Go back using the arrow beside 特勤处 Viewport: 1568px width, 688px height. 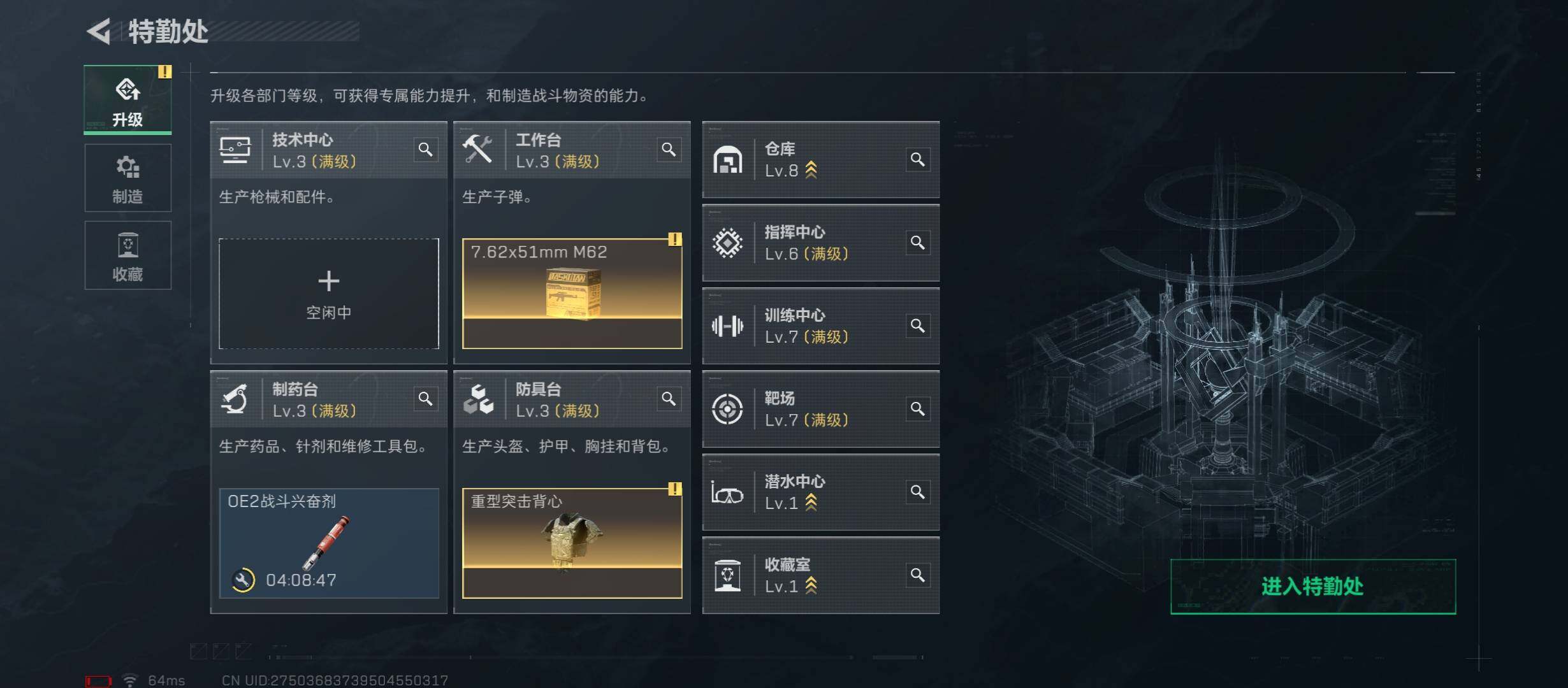point(99,31)
